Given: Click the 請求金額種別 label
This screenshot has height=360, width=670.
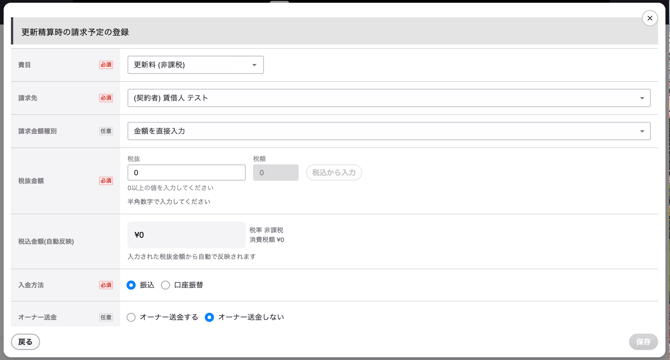Looking at the screenshot, I should pyautogui.click(x=37, y=131).
